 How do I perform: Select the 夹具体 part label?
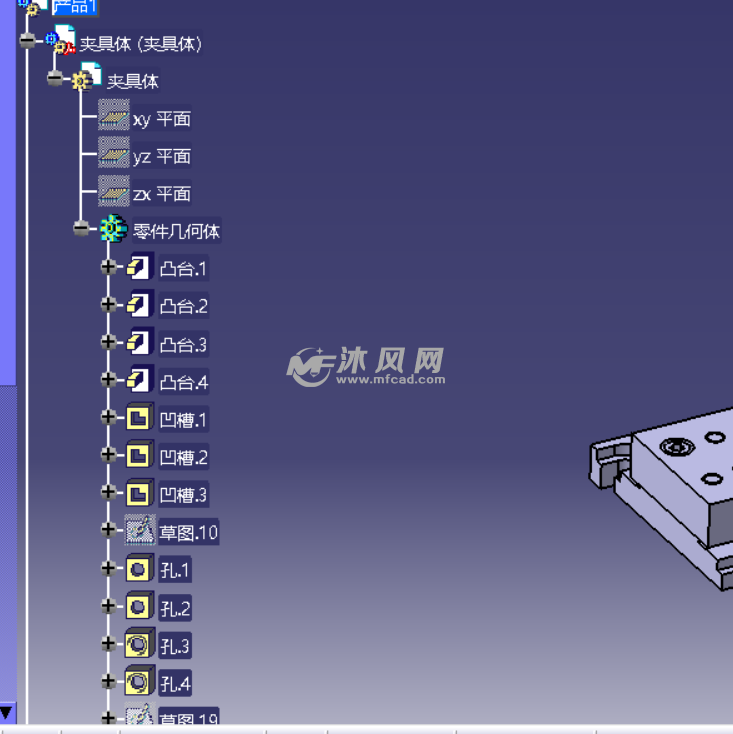pos(133,81)
